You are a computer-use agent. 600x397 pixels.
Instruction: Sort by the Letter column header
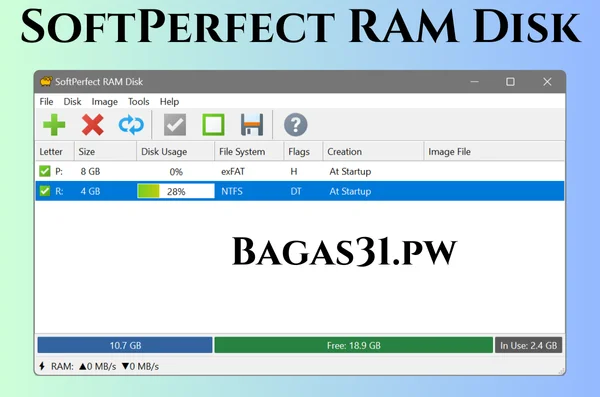click(55, 152)
